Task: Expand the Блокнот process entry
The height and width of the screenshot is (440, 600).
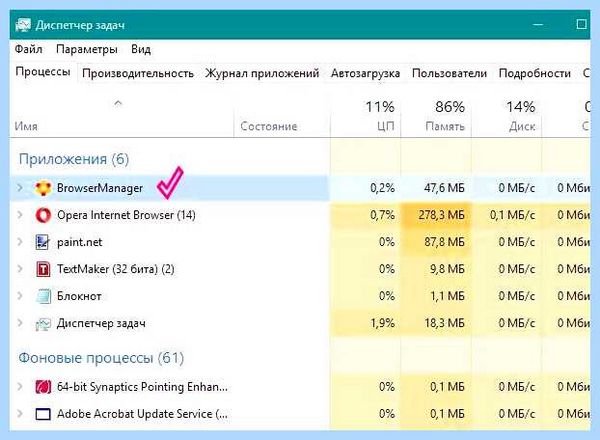Action: click(20, 296)
